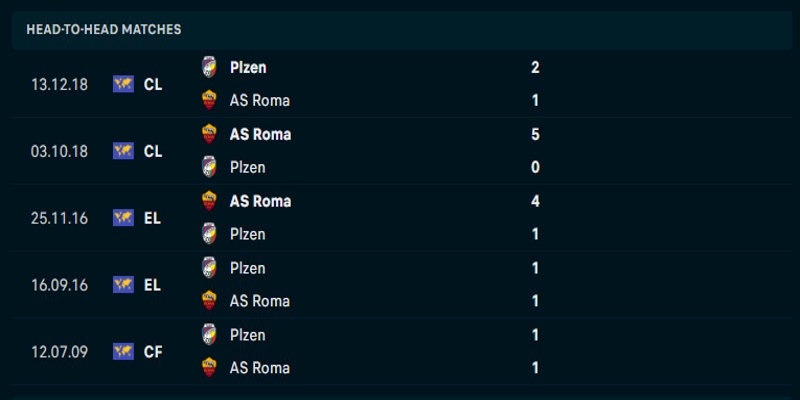Screen dimensions: 800x400
Task: Click the Head-to-Head Matches header
Action: (x=104, y=30)
